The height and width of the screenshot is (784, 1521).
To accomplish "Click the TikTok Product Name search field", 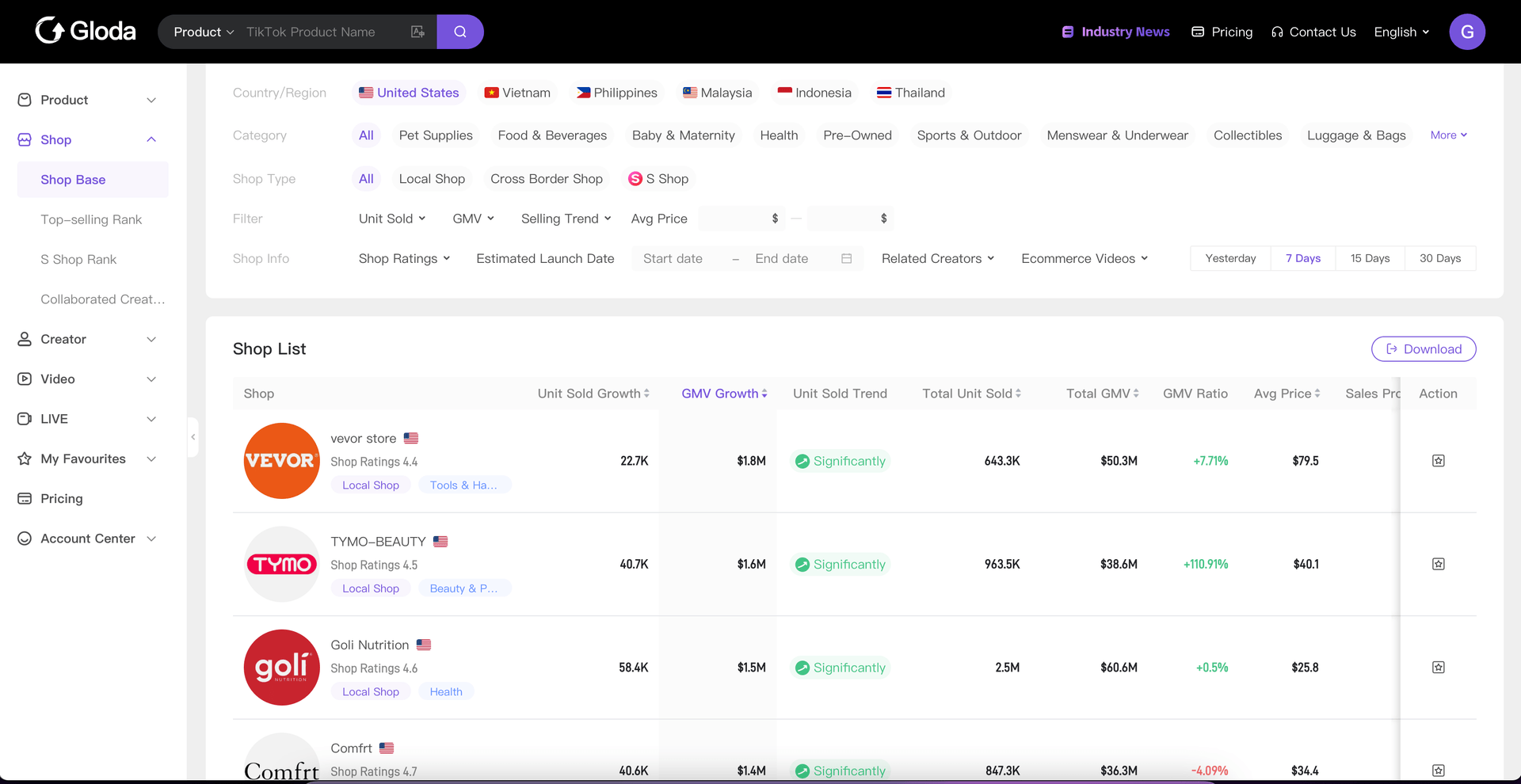I will [321, 32].
